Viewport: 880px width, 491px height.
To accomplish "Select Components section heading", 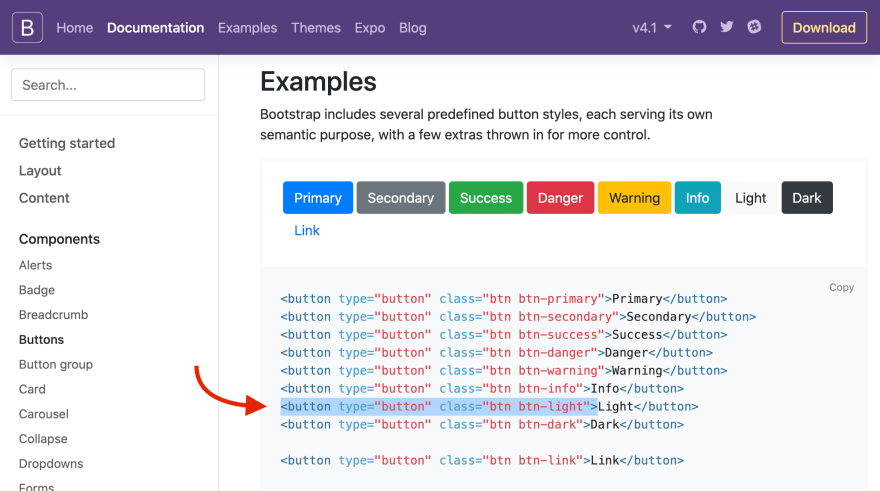I will coord(59,239).
